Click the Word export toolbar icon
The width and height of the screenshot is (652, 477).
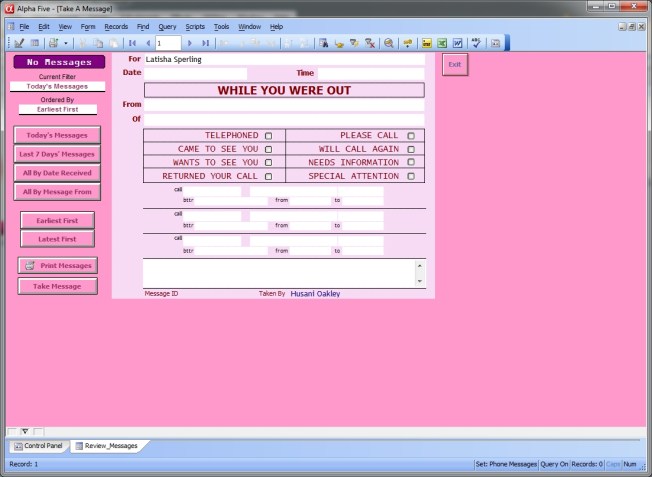(x=457, y=43)
